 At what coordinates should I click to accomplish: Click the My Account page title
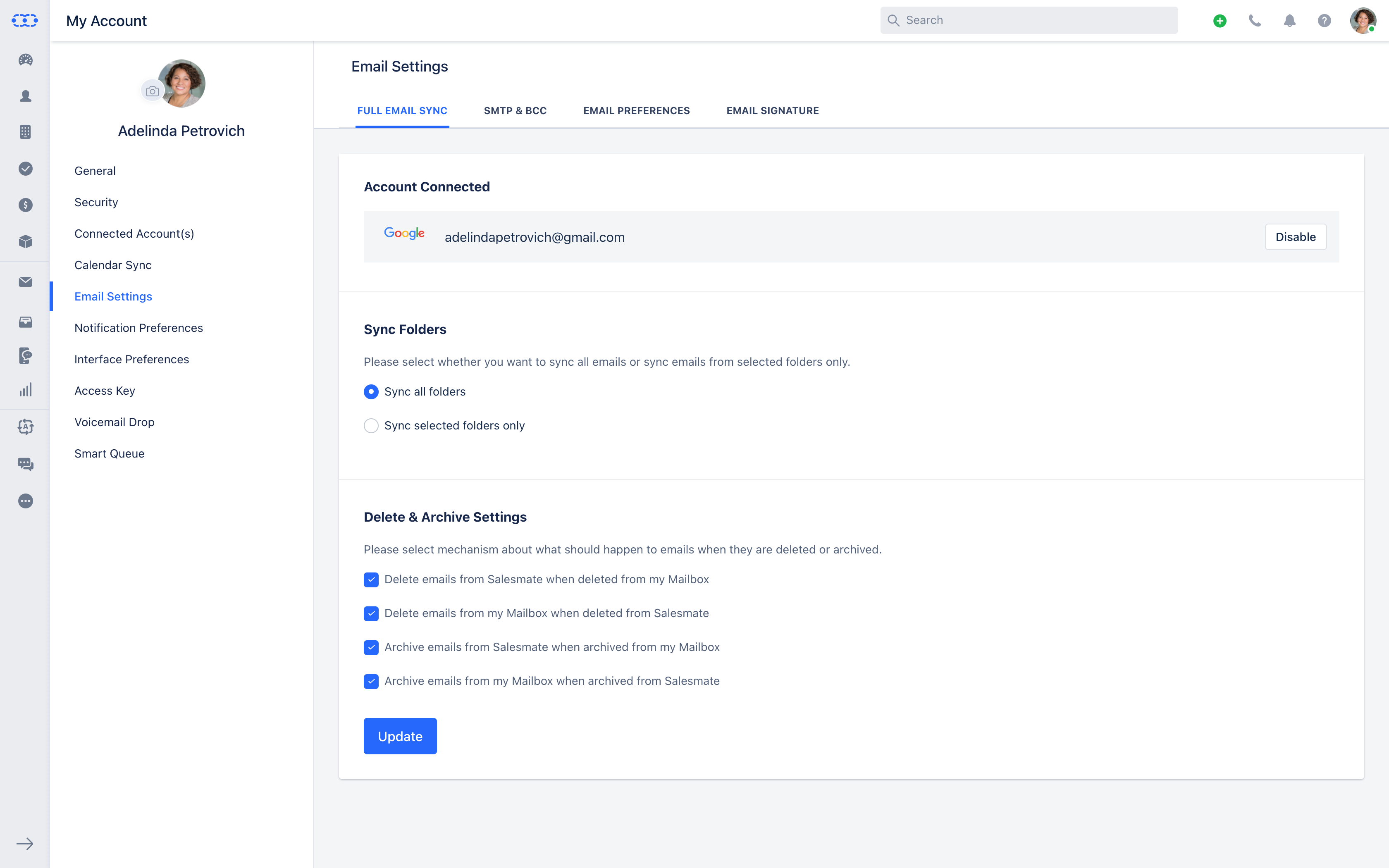tap(106, 21)
